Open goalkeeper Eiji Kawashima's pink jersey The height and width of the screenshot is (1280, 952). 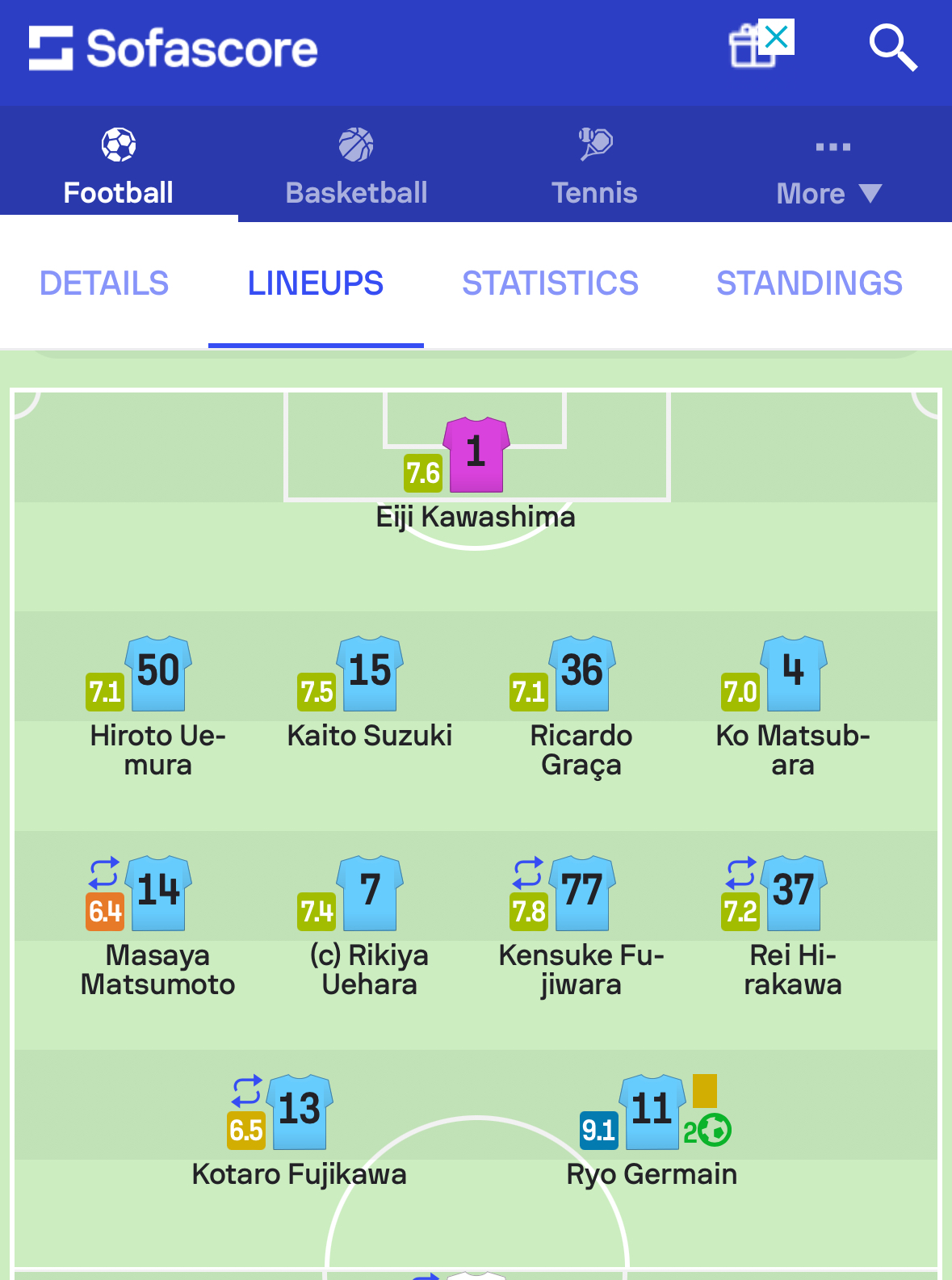click(476, 455)
